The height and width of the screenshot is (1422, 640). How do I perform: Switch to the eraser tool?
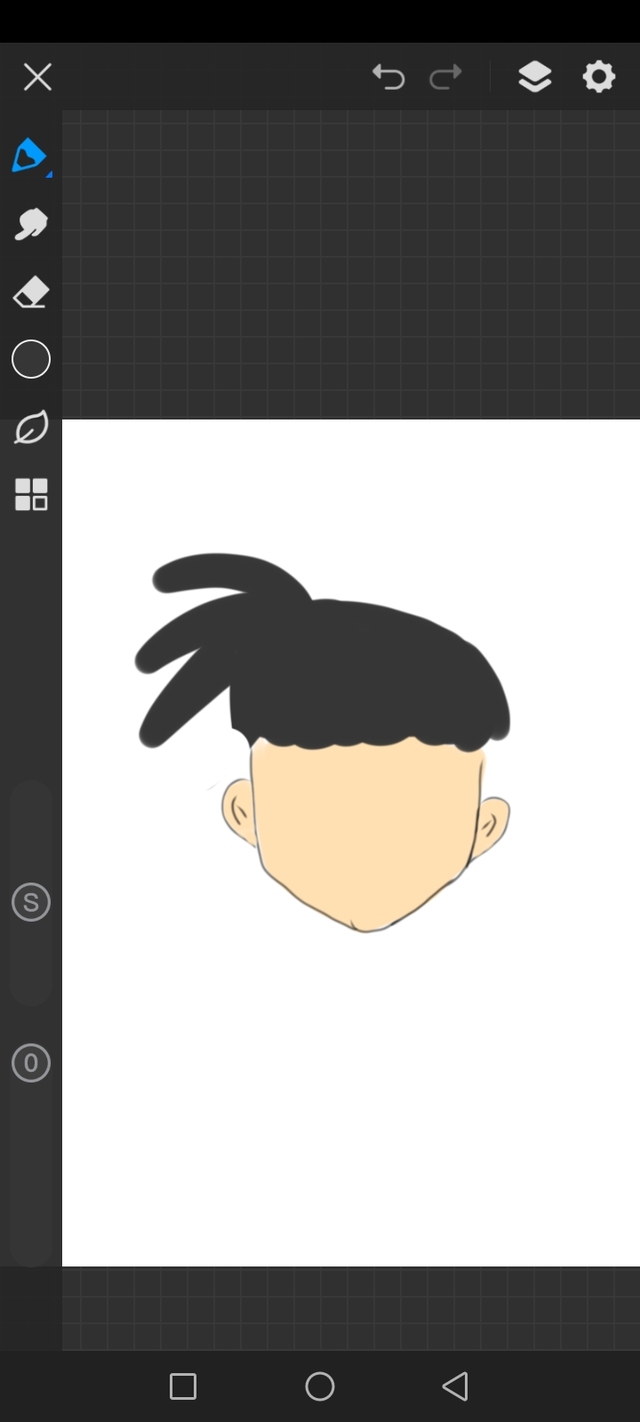31,293
